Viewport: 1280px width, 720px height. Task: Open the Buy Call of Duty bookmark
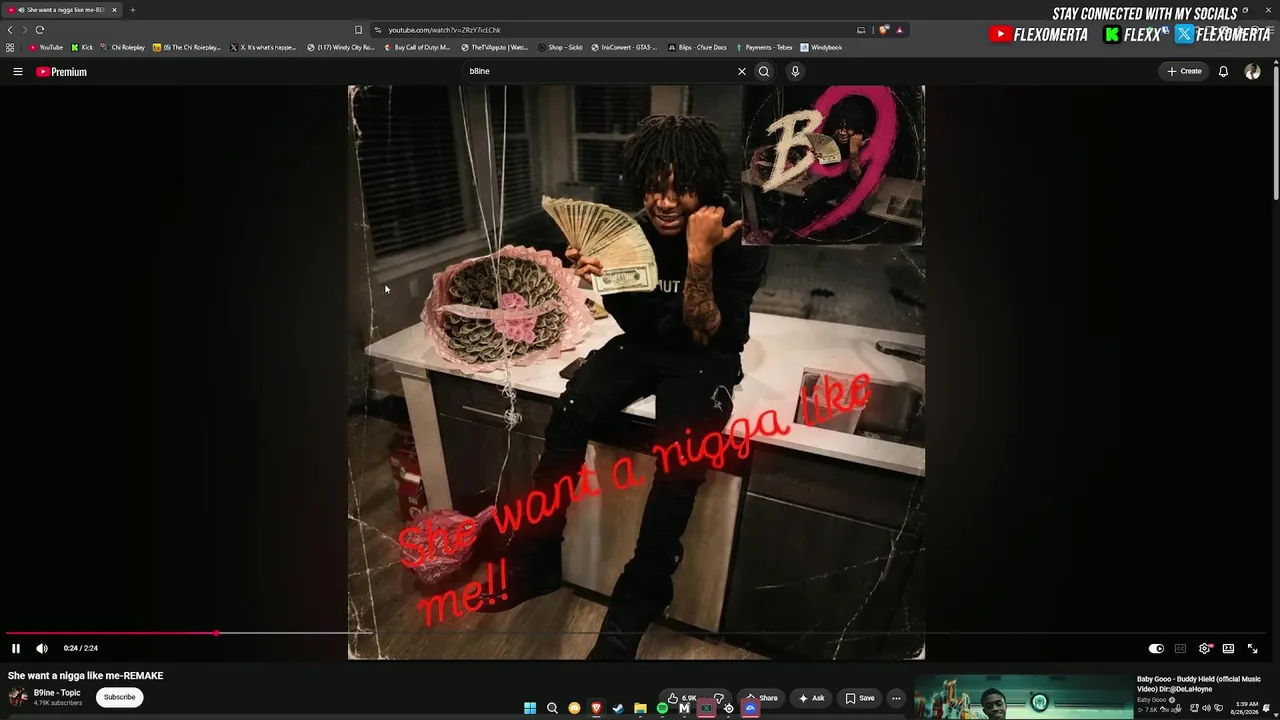(x=418, y=47)
